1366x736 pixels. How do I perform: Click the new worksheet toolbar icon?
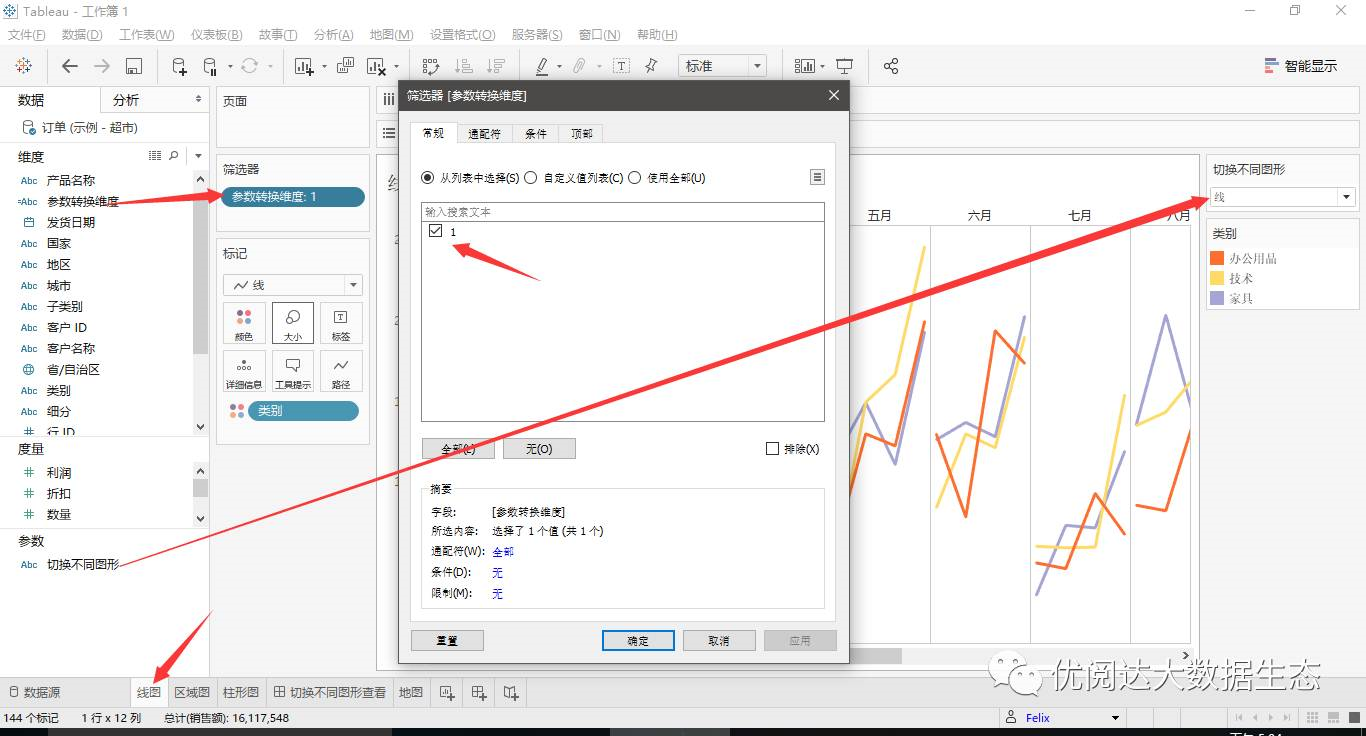click(304, 66)
